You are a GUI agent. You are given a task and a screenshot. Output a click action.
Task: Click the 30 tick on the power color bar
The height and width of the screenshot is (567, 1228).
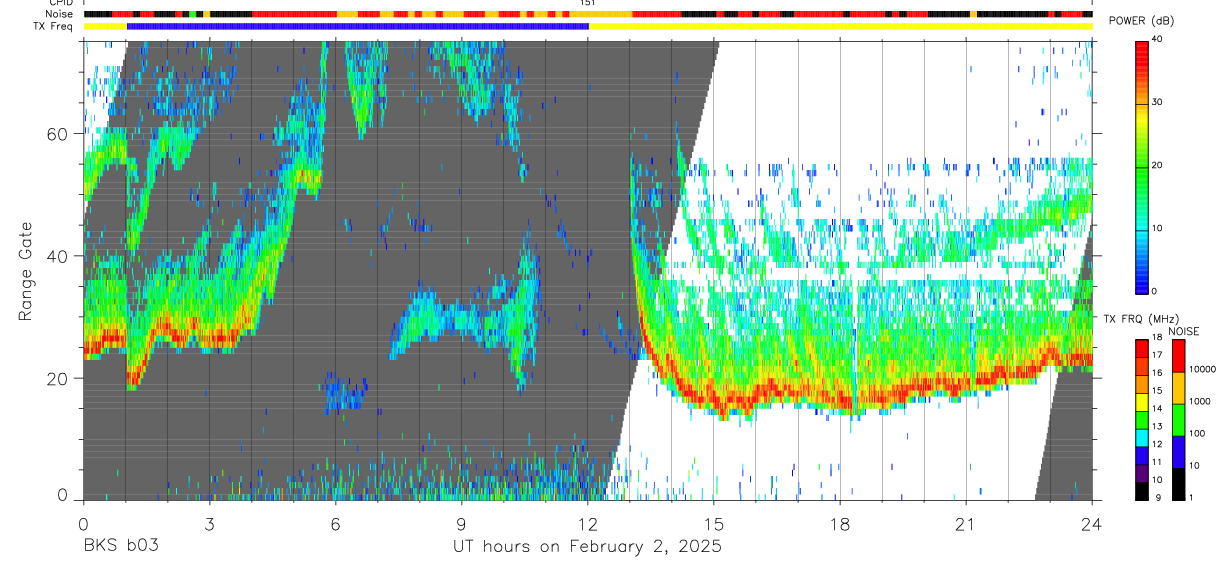(1158, 102)
